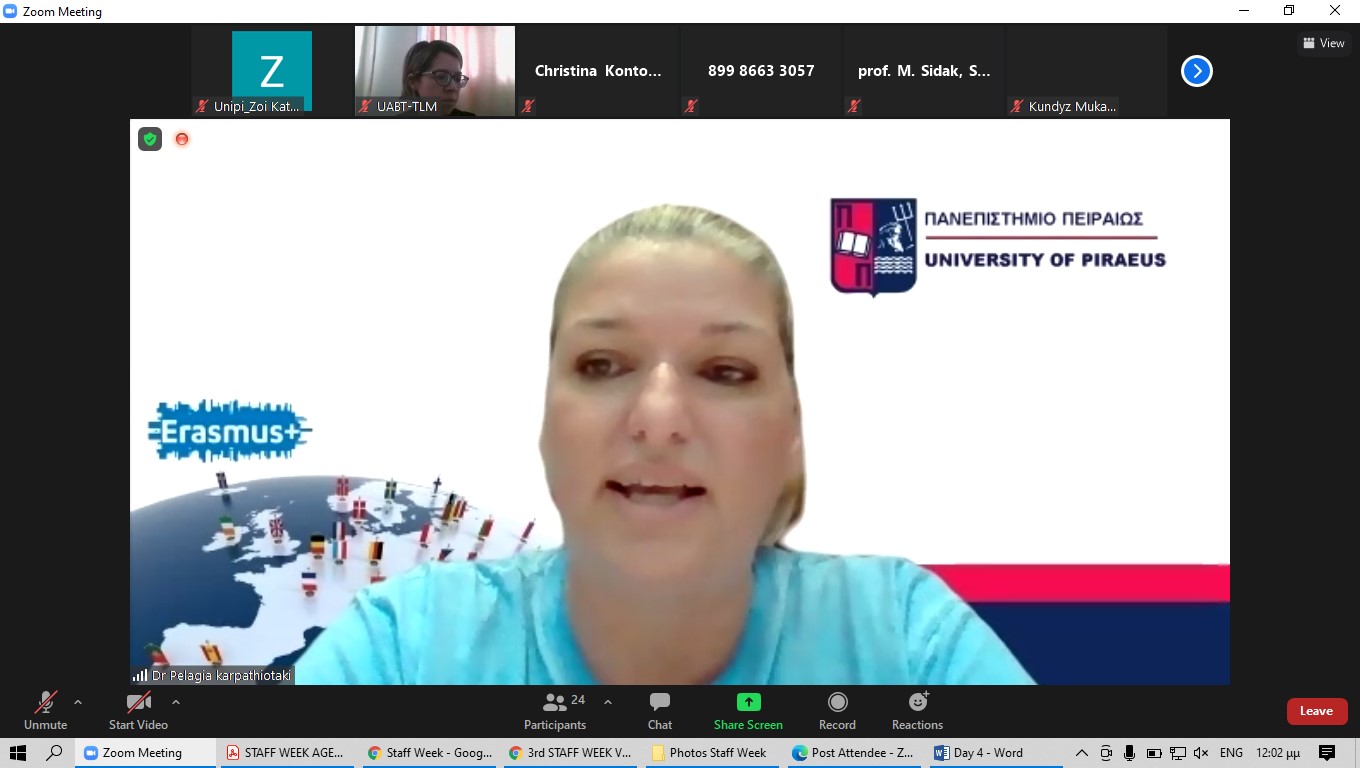Image resolution: width=1360 pixels, height=768 pixels.
Task: Unmute the microphone
Action: pos(45,711)
